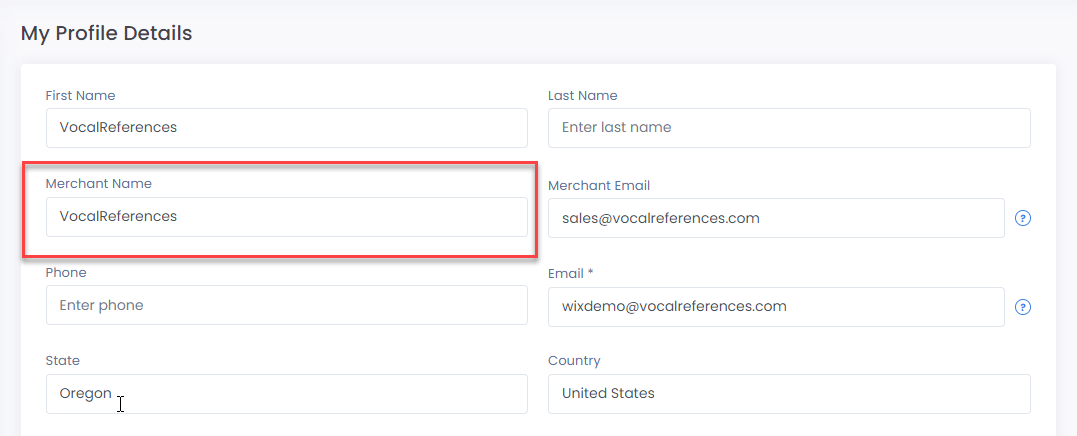Click the Phone number input field
Image resolution: width=1077 pixels, height=436 pixels.
click(287, 306)
